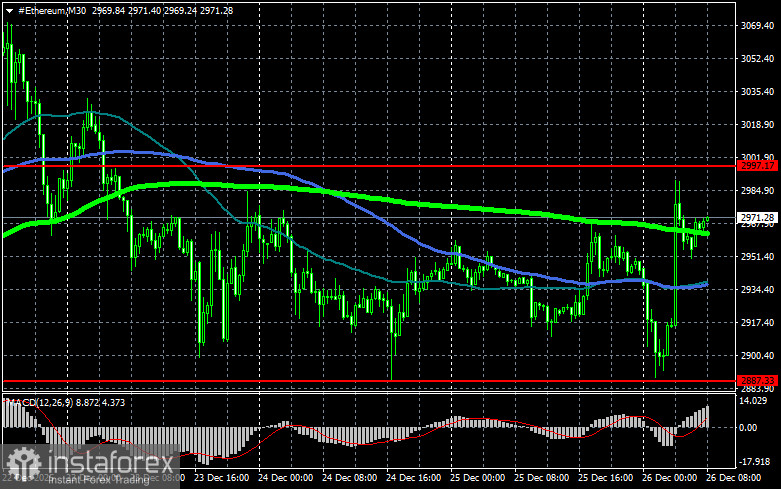This screenshot has width=781, height=489.
Task: Click the 2917.40 price scale value
Action: [x=757, y=323]
